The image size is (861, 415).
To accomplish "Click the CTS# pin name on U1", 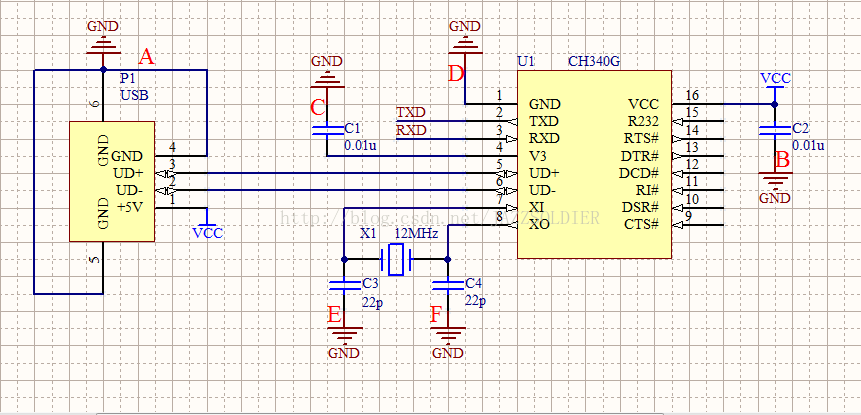I will pyautogui.click(x=642, y=225).
